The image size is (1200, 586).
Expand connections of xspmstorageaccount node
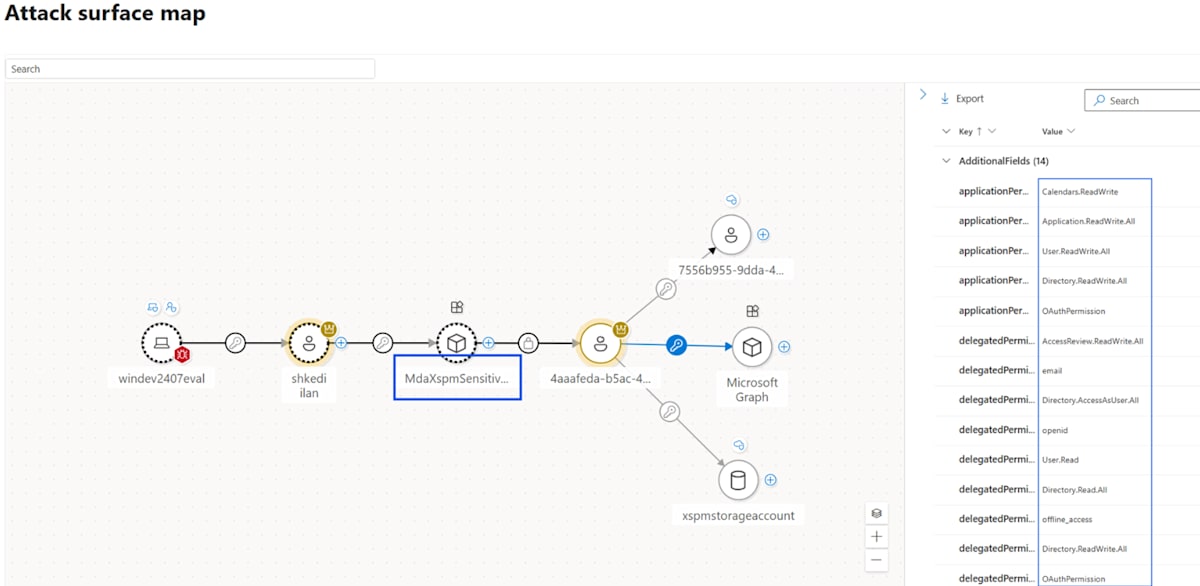(x=770, y=480)
